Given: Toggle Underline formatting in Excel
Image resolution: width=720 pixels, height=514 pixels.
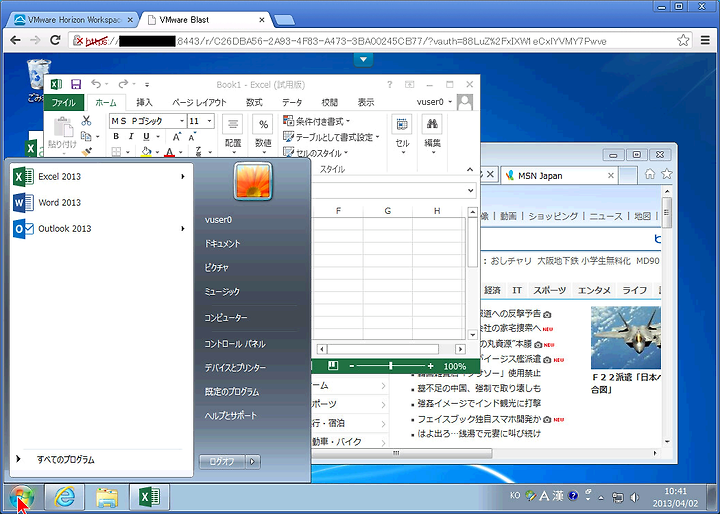Looking at the screenshot, I should point(146,136).
